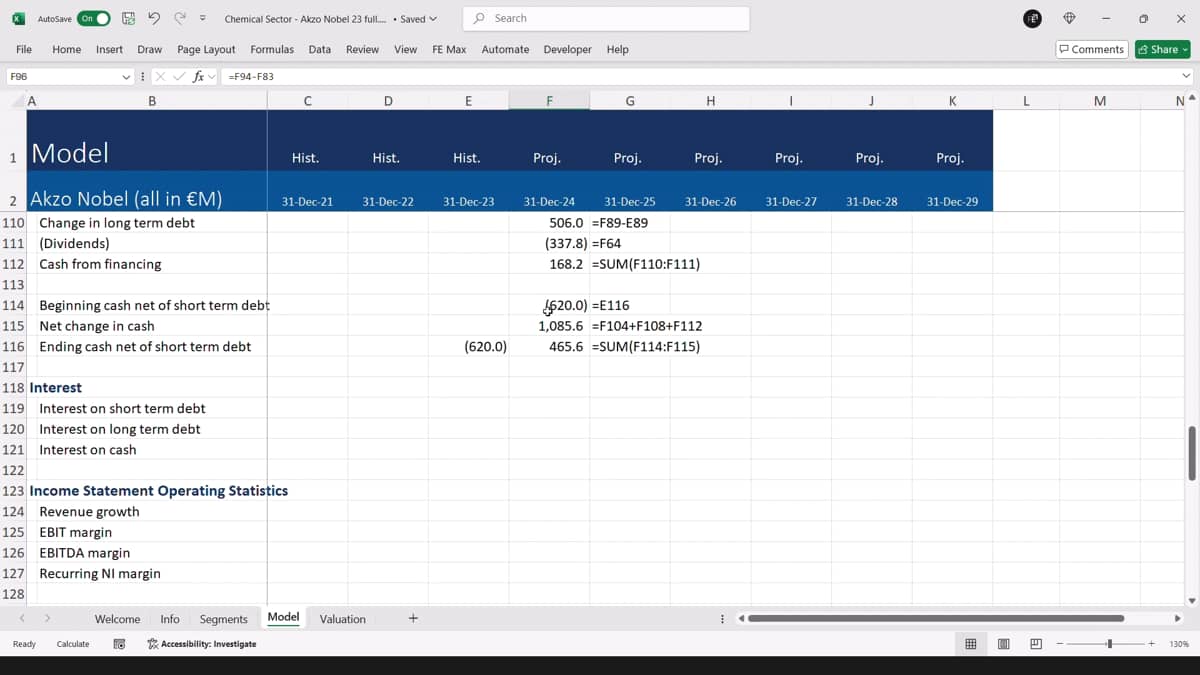
Task: Click the Cancel (X) formula bar icon
Action: (160, 76)
